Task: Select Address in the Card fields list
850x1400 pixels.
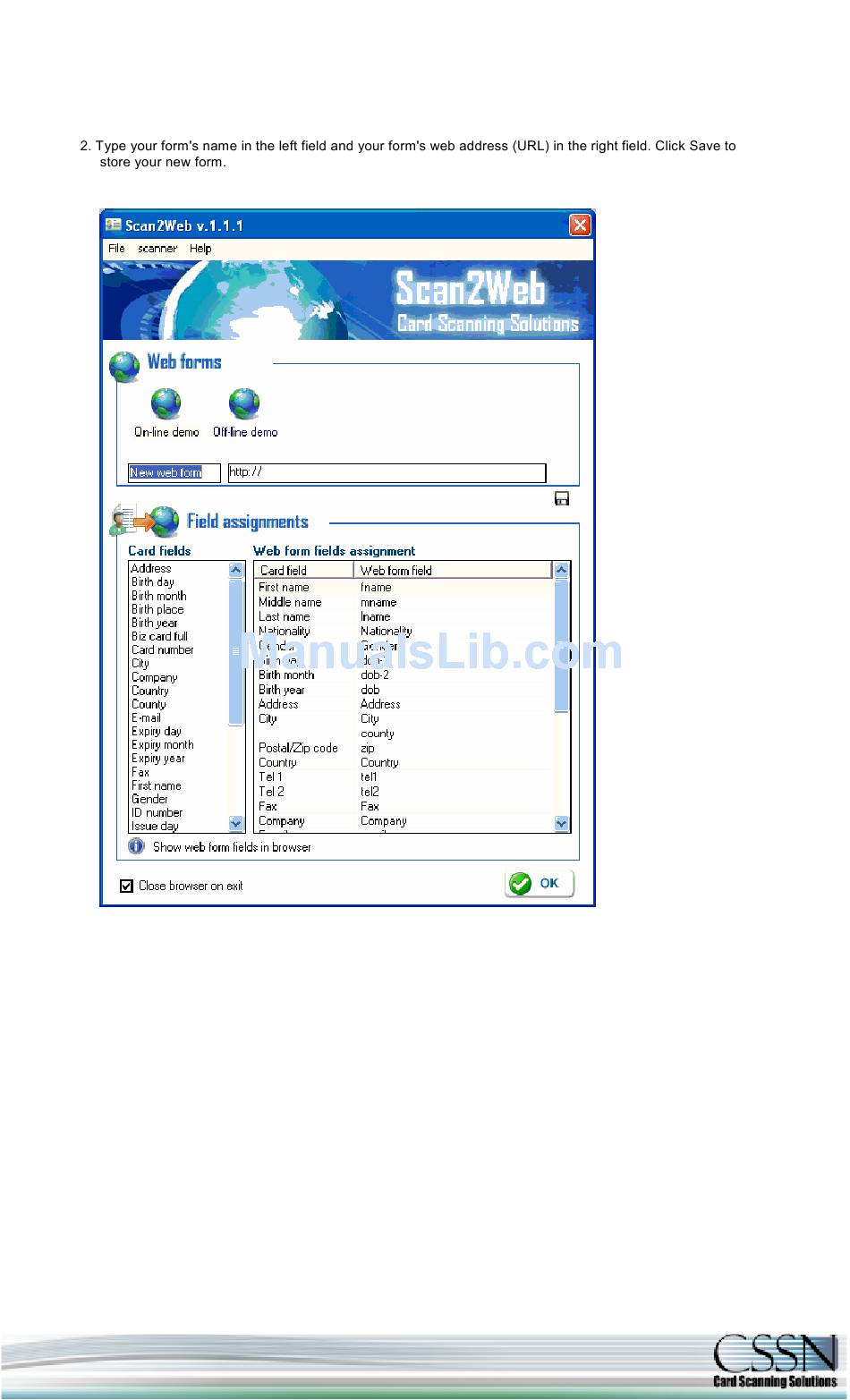Action: click(x=151, y=569)
